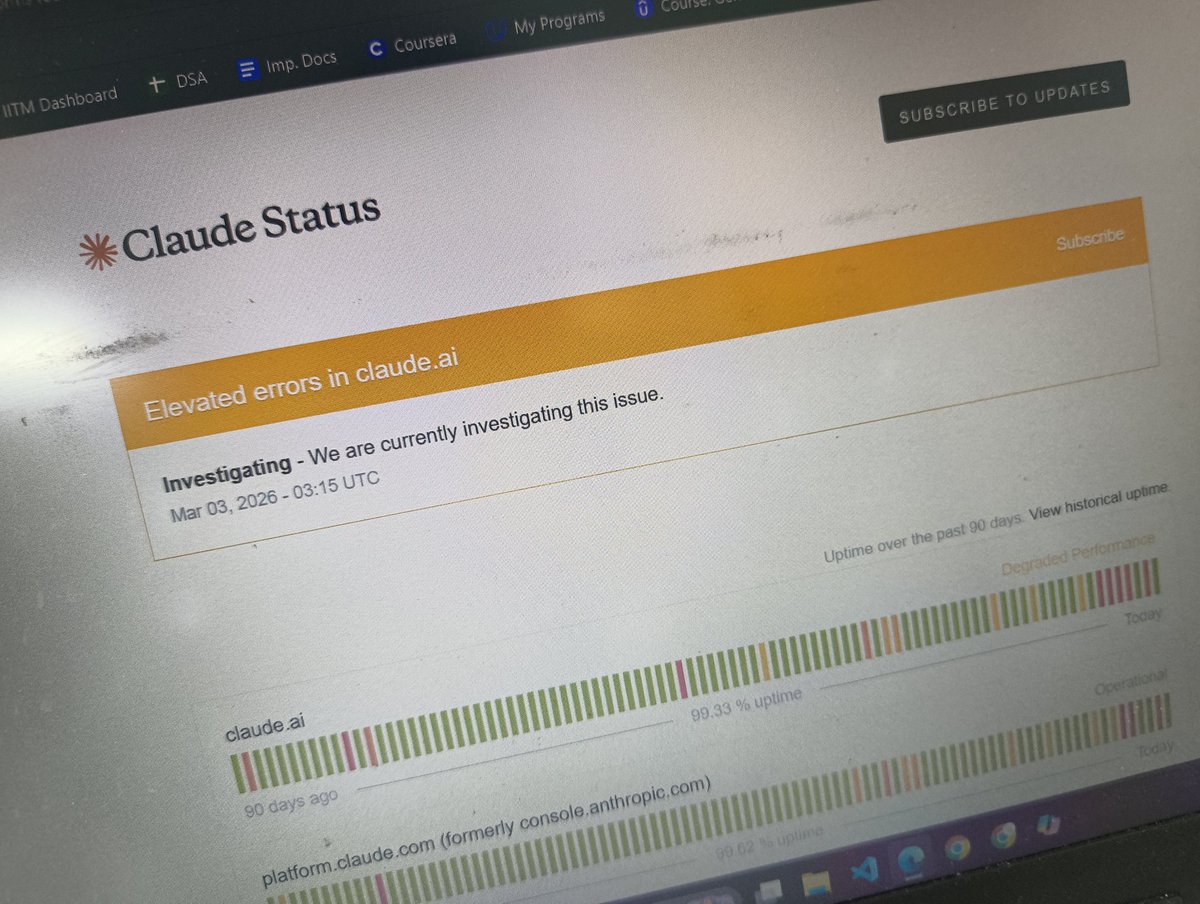
Task: Click the Coursera C favicon
Action: click(x=376, y=48)
